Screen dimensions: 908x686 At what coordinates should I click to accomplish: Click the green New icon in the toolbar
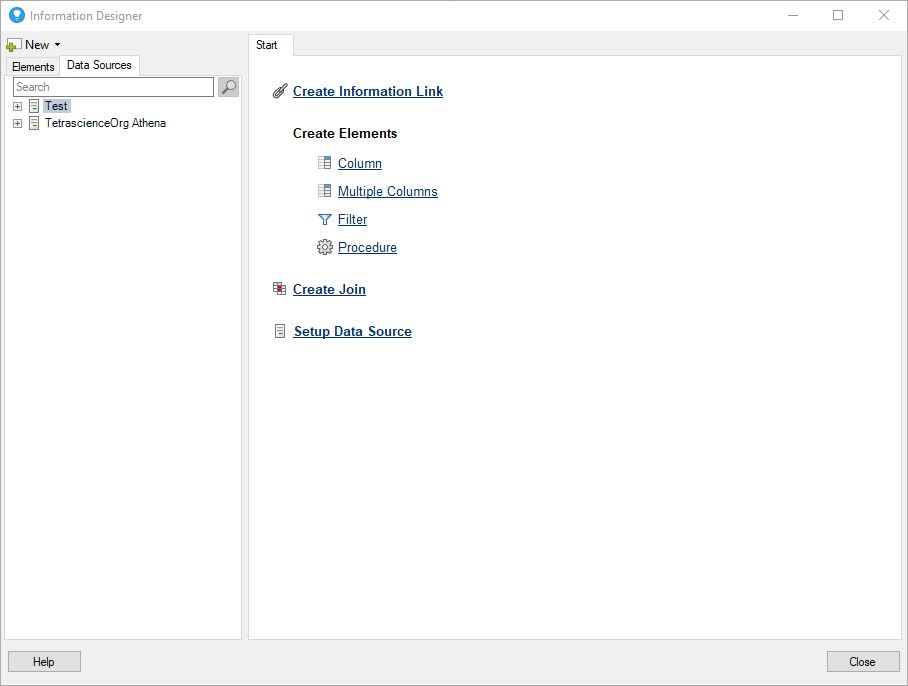[13, 44]
